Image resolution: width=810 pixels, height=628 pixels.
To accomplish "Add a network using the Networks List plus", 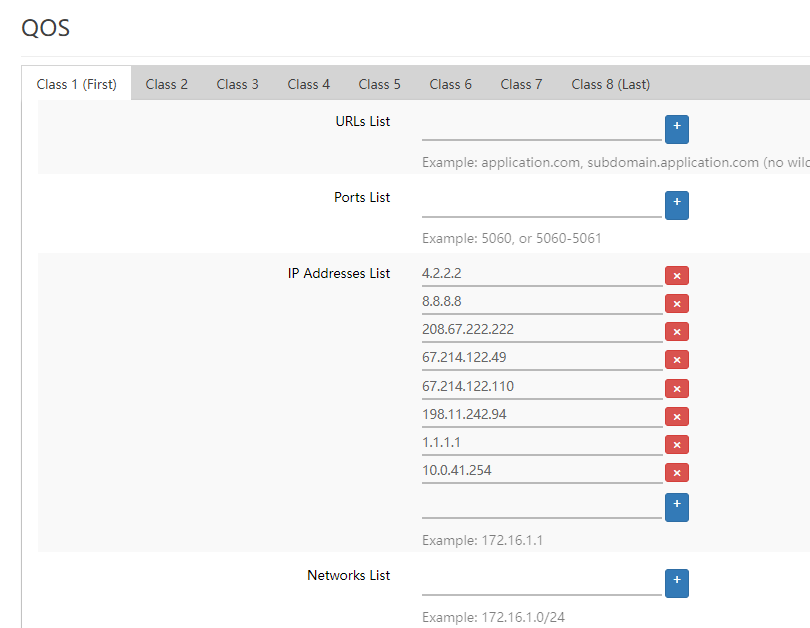I will 677,583.
